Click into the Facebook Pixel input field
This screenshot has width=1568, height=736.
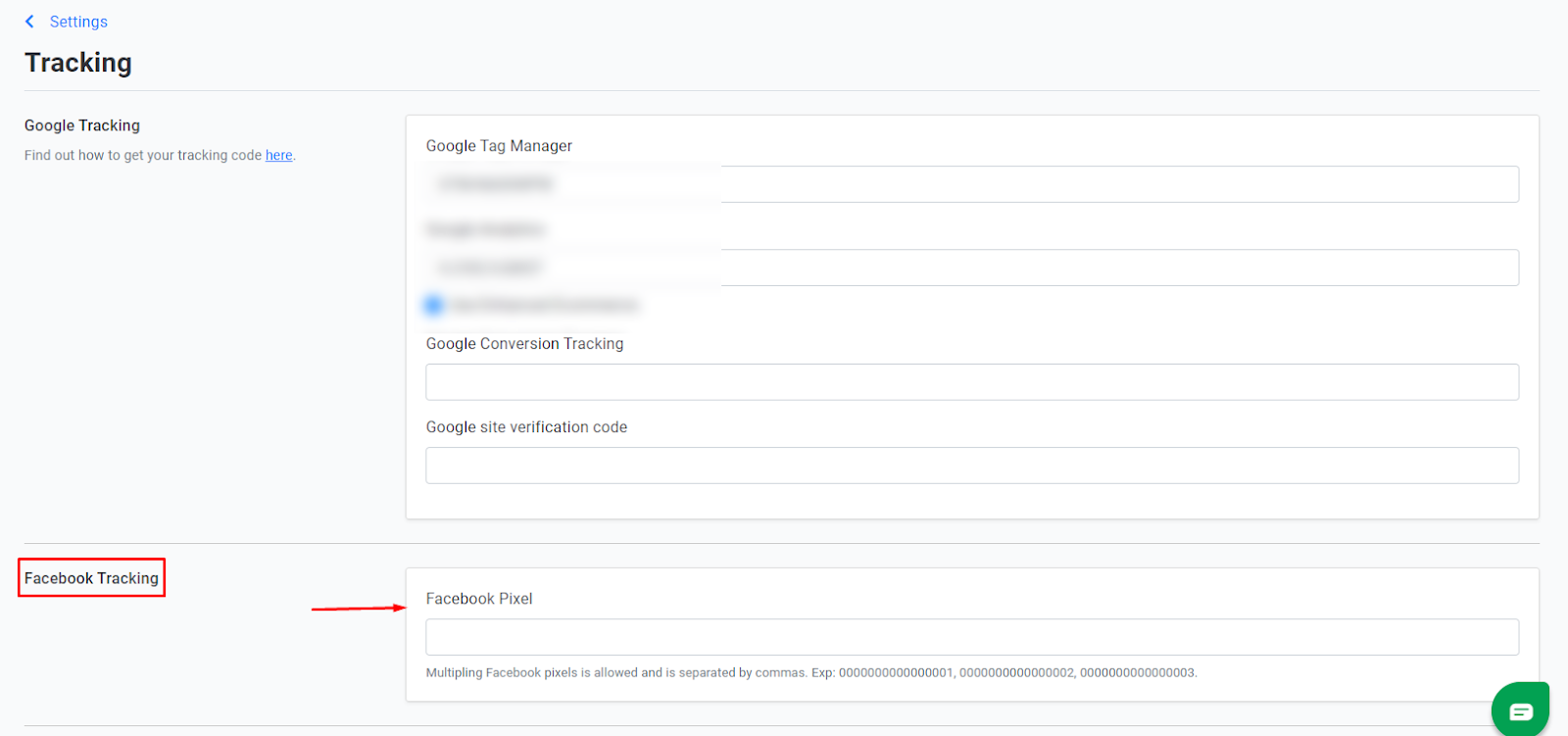tap(972, 637)
